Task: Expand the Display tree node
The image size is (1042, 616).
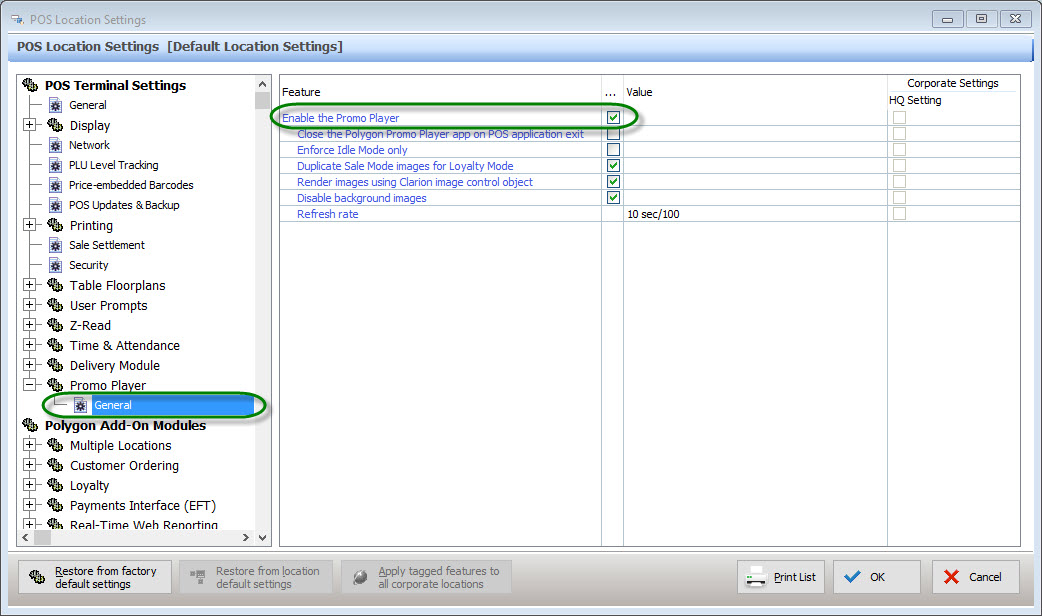Action: (31, 125)
